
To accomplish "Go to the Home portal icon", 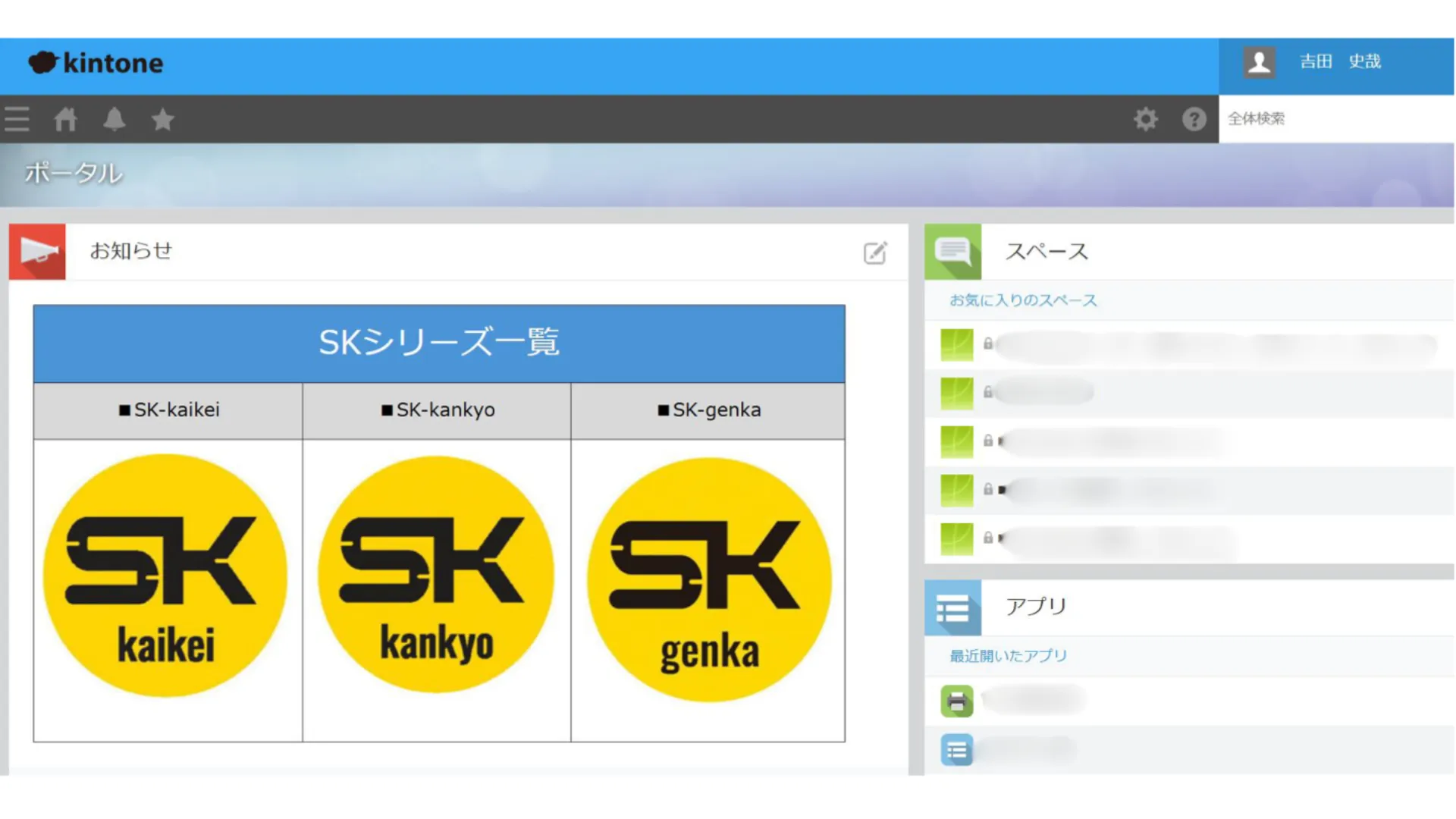I will pos(65,119).
